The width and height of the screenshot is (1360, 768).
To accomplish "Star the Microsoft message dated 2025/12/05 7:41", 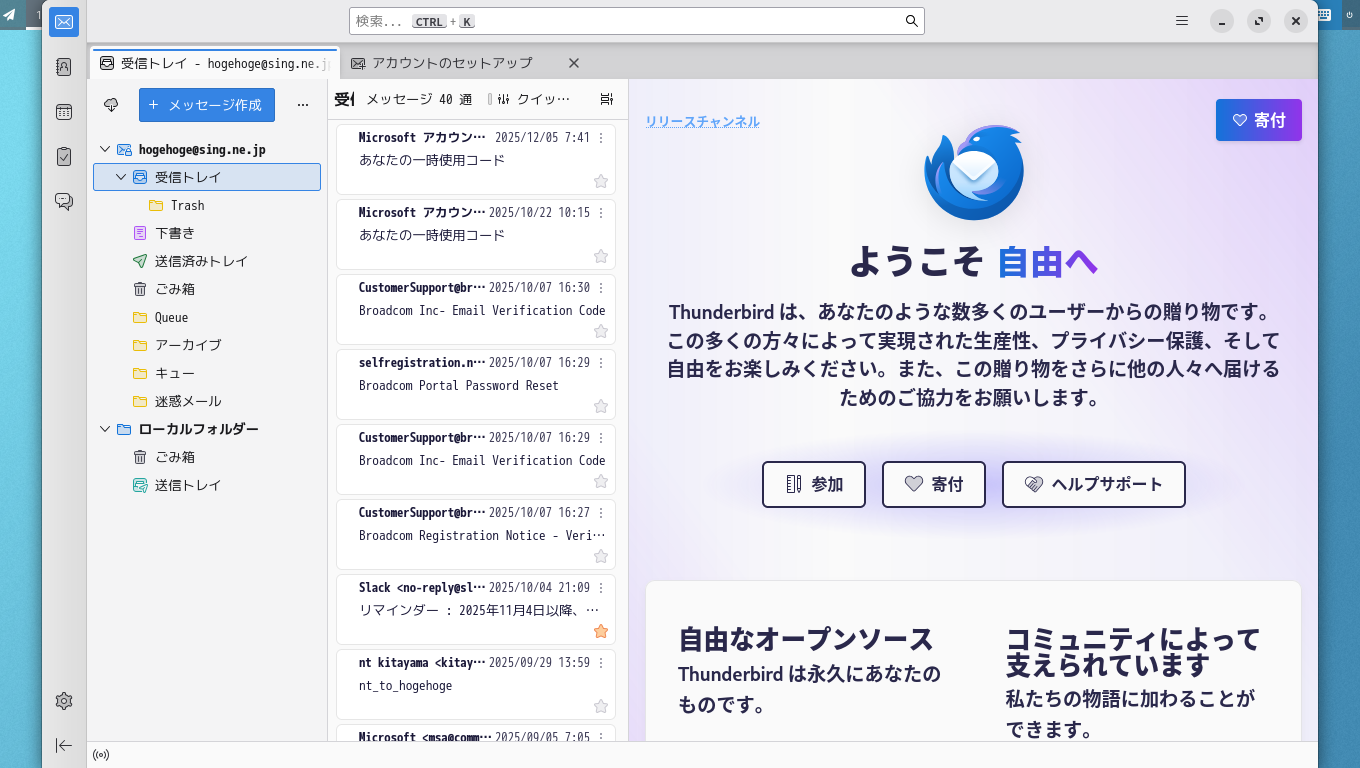I will (x=601, y=181).
